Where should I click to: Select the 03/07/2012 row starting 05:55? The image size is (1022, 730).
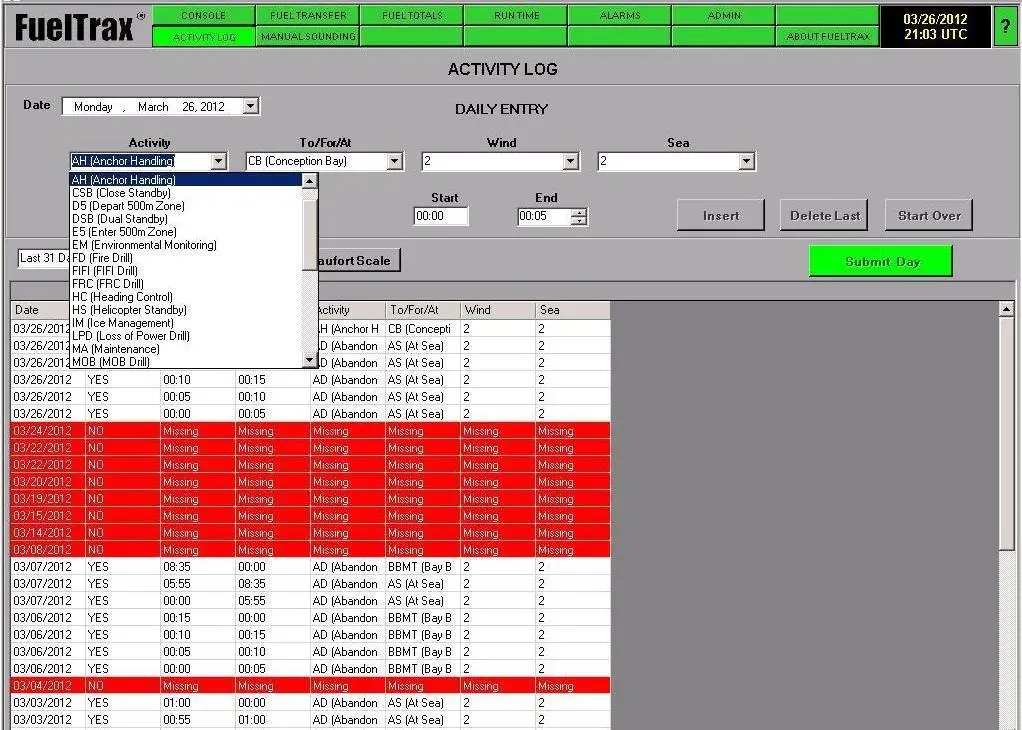pos(310,583)
